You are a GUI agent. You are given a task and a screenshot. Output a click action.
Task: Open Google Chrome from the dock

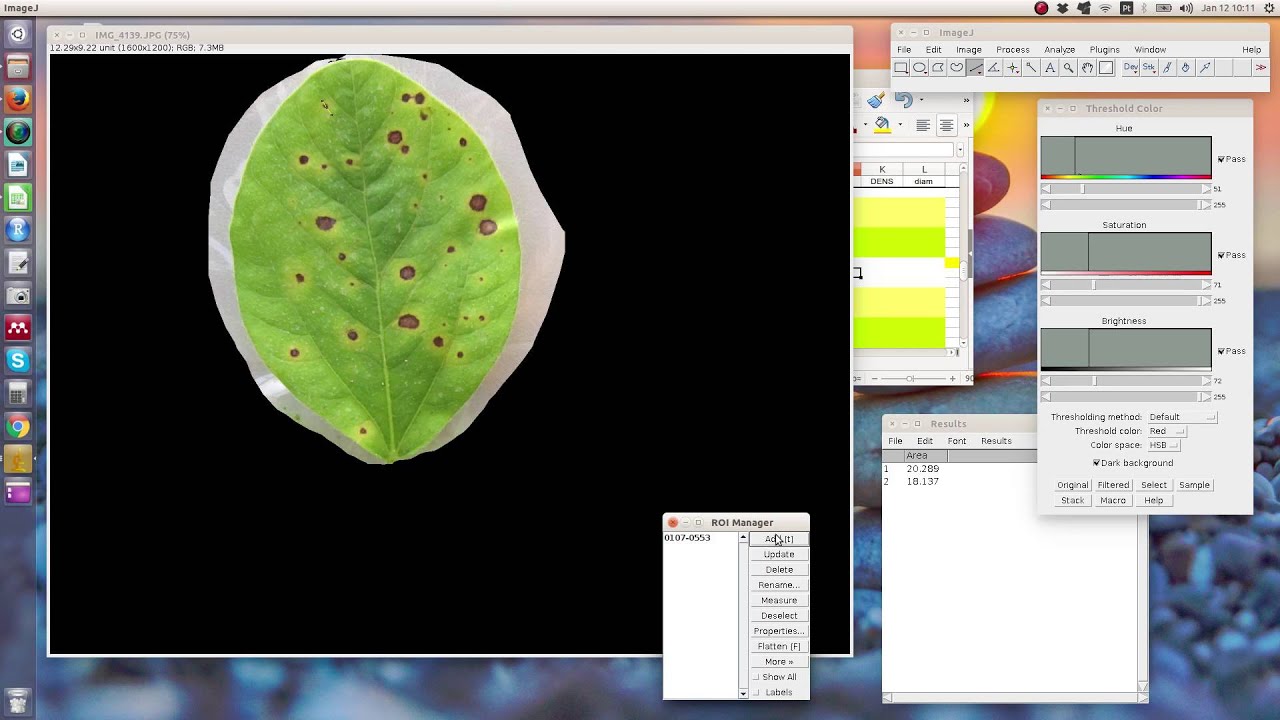click(18, 427)
